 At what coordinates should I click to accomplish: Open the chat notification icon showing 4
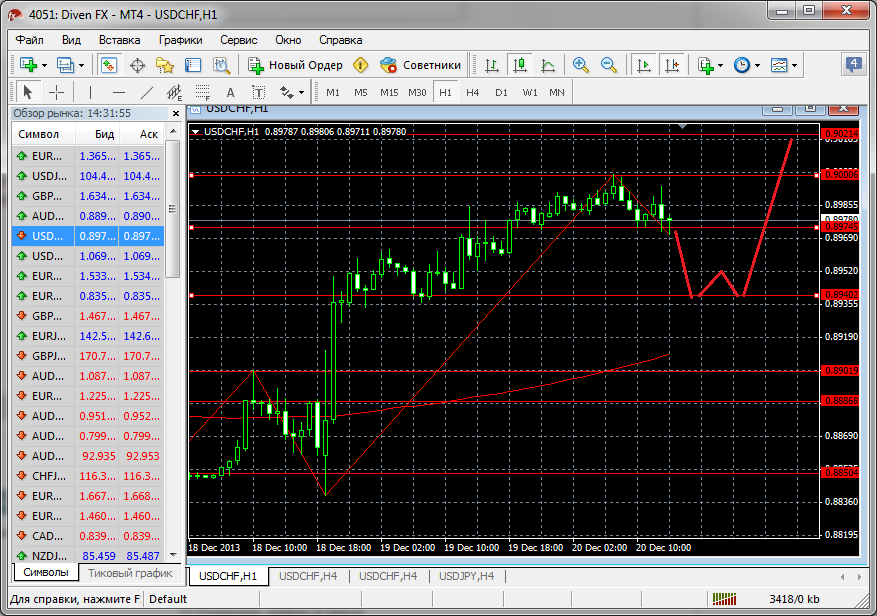(x=853, y=64)
